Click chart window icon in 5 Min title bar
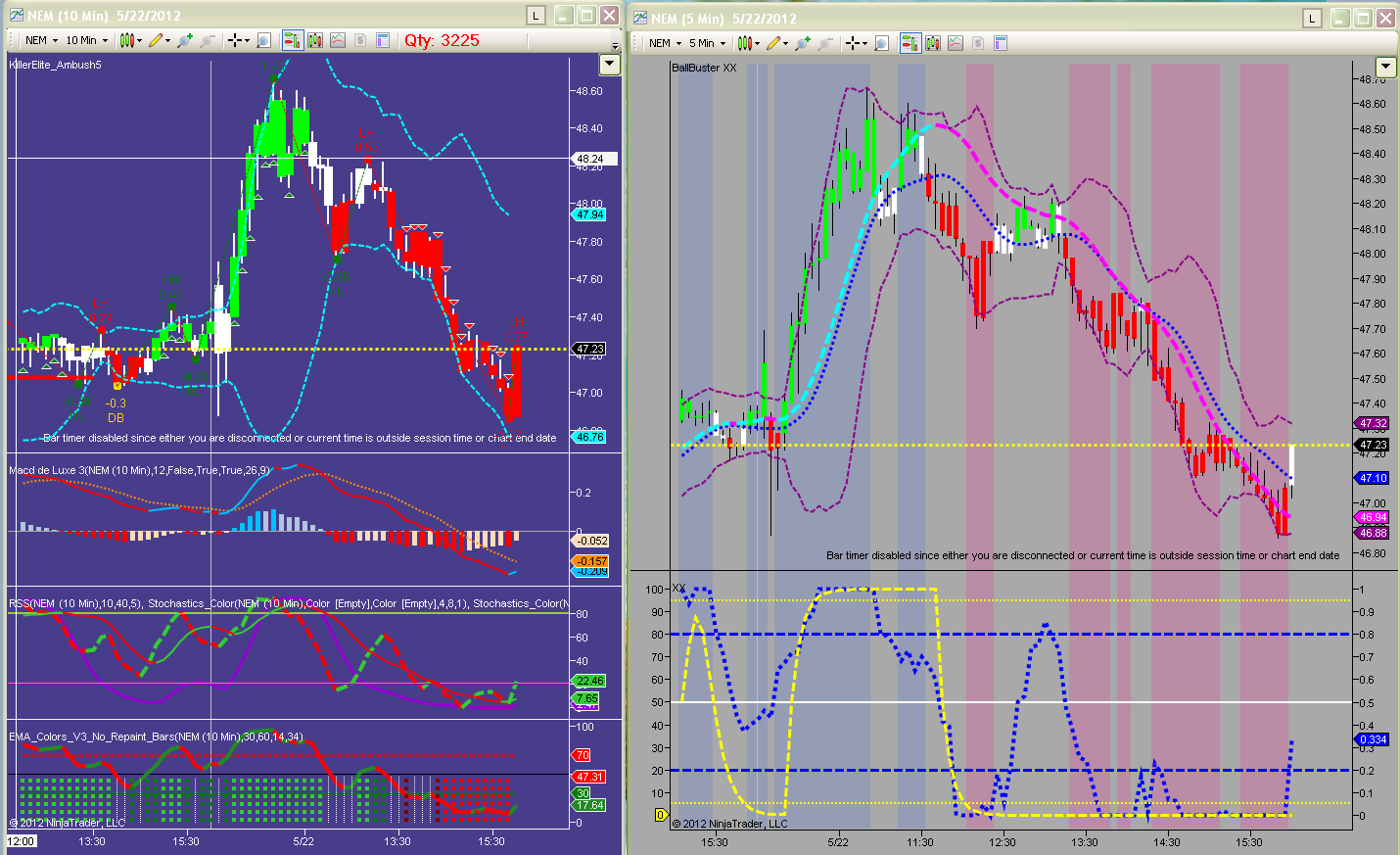Screen dimensions: 1400x855 coord(640,18)
